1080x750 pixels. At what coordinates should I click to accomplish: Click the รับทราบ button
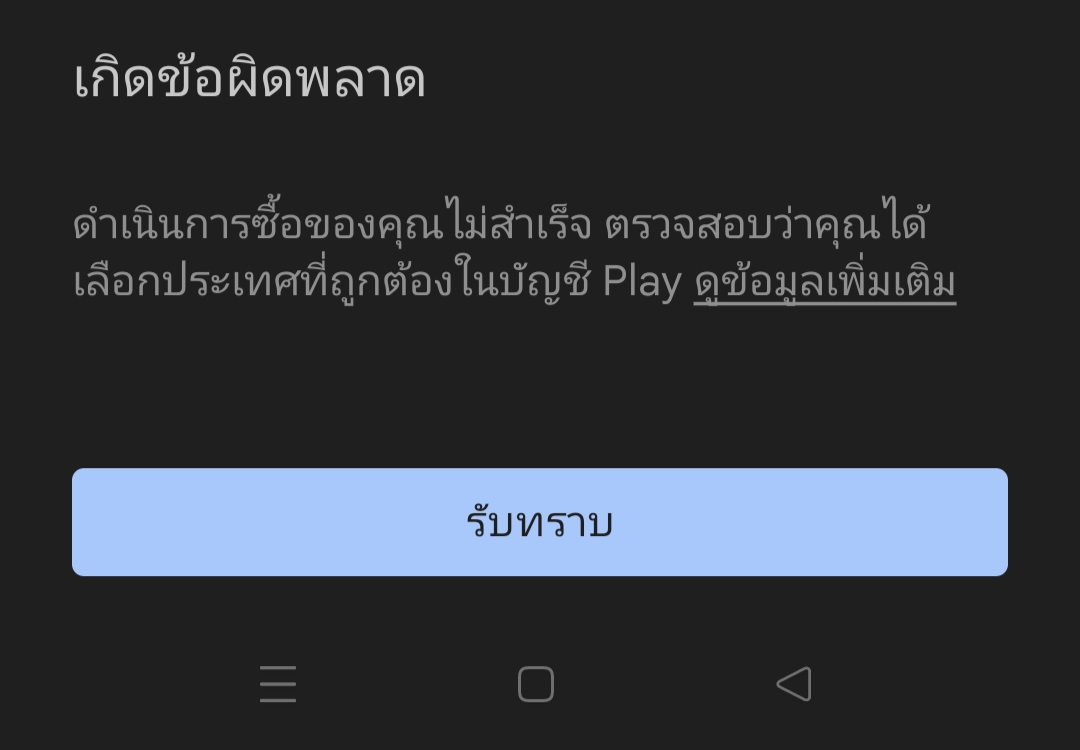click(x=540, y=522)
